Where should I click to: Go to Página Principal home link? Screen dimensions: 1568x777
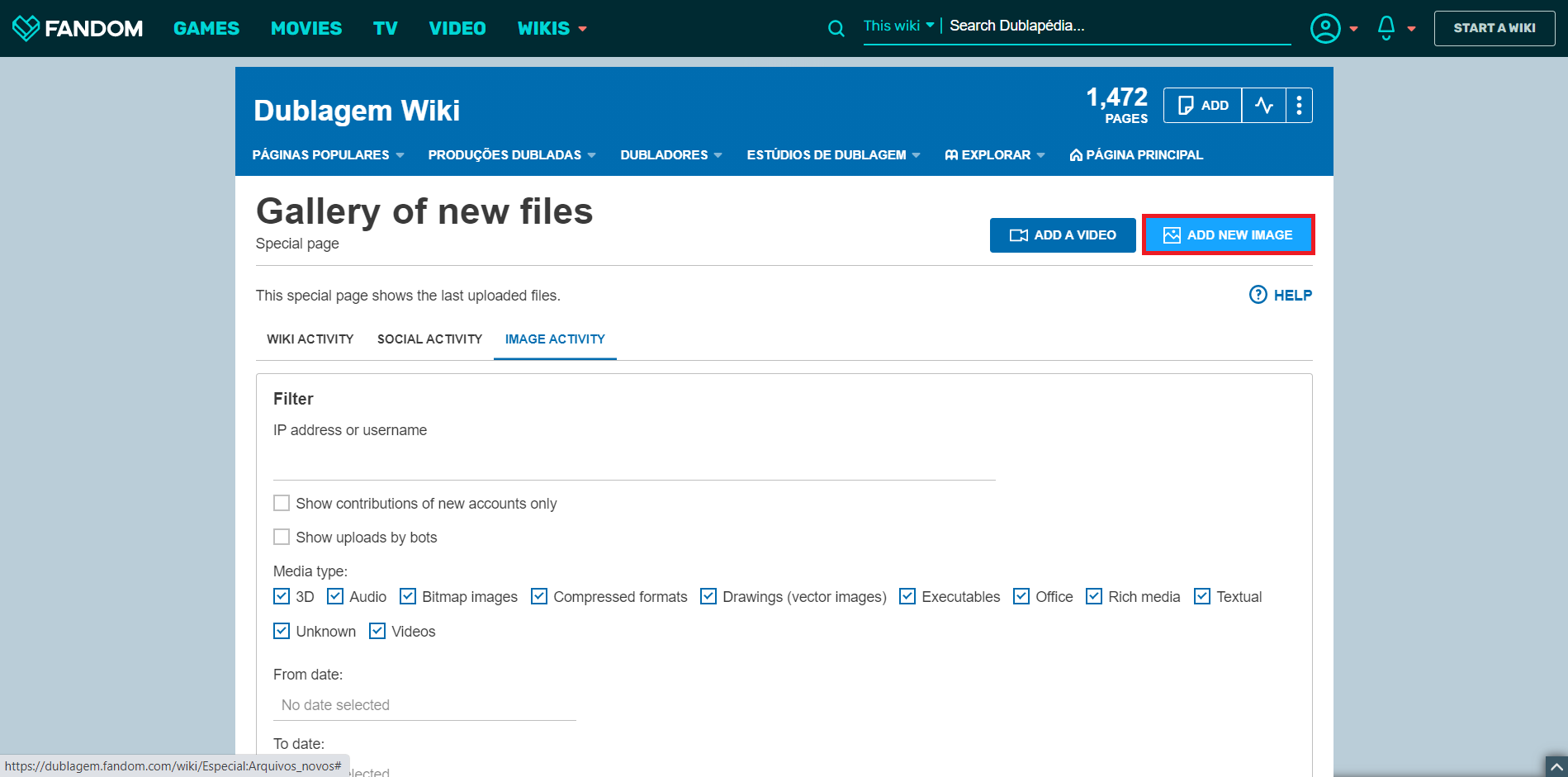tap(1136, 155)
